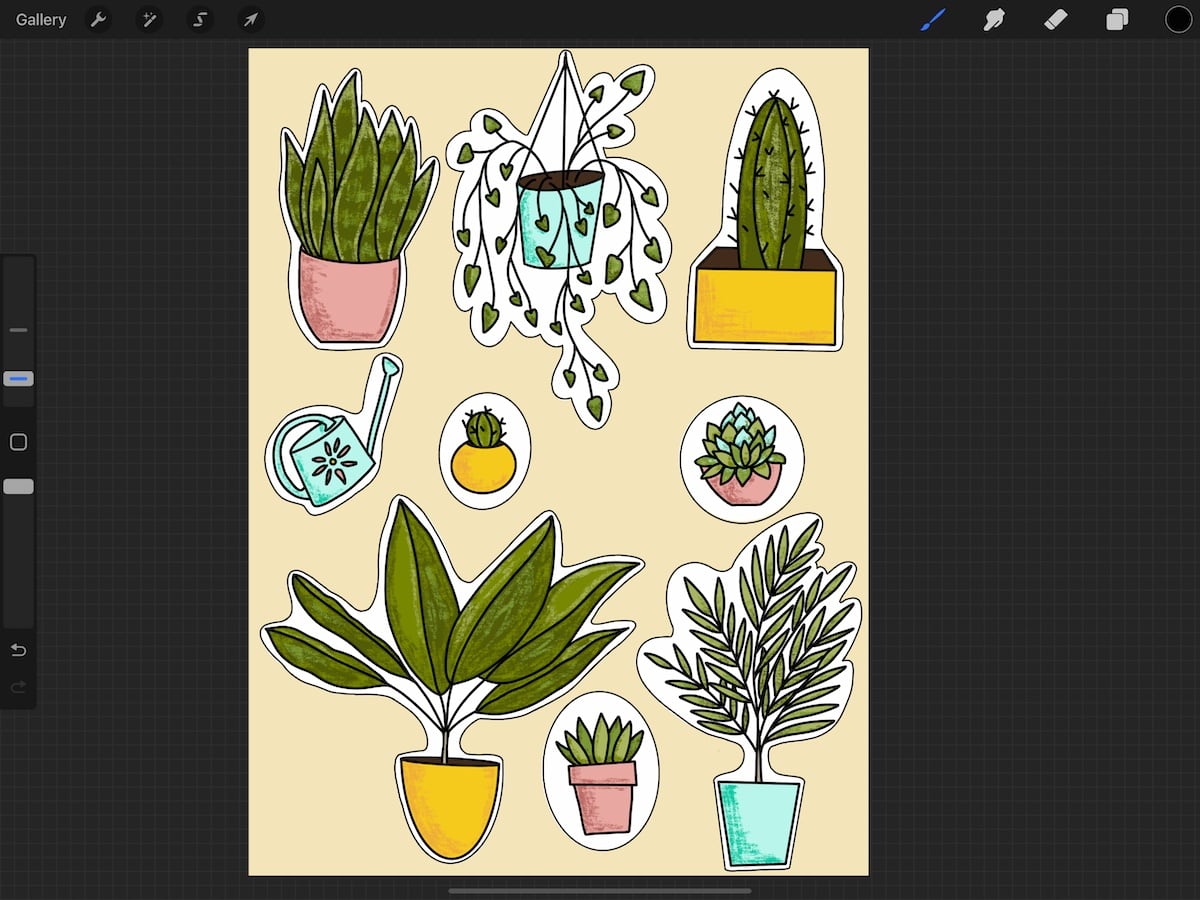1200x900 pixels.
Task: Redo the undone action
Action: (x=17, y=687)
